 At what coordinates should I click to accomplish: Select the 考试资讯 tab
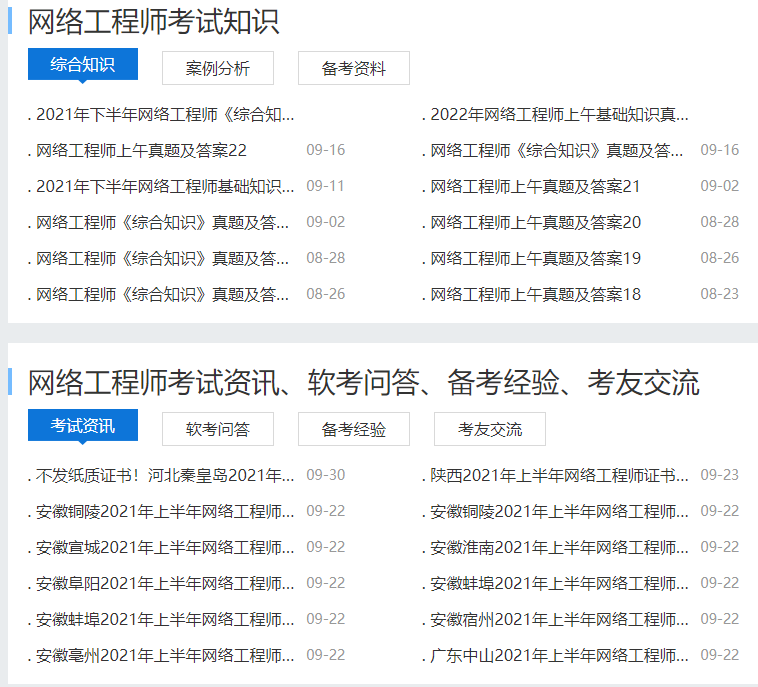coord(83,425)
